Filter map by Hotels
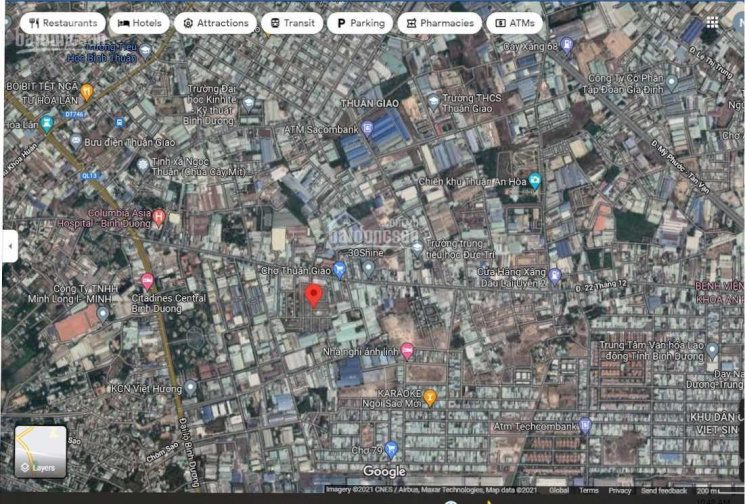Viewport: 745px width, 504px height. pos(138,23)
